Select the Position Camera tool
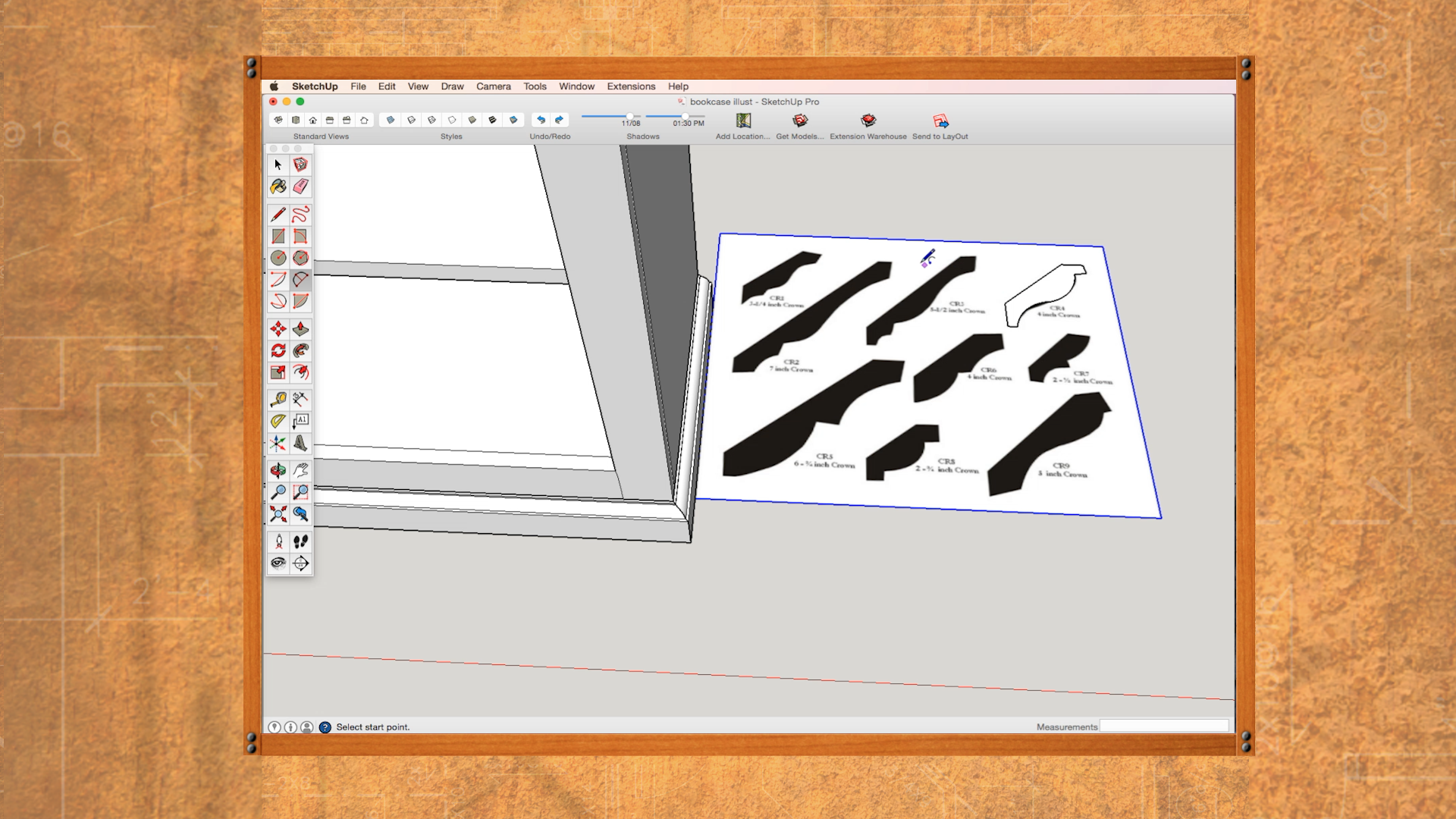Screen dimensions: 1456x819 pyautogui.click(x=278, y=541)
